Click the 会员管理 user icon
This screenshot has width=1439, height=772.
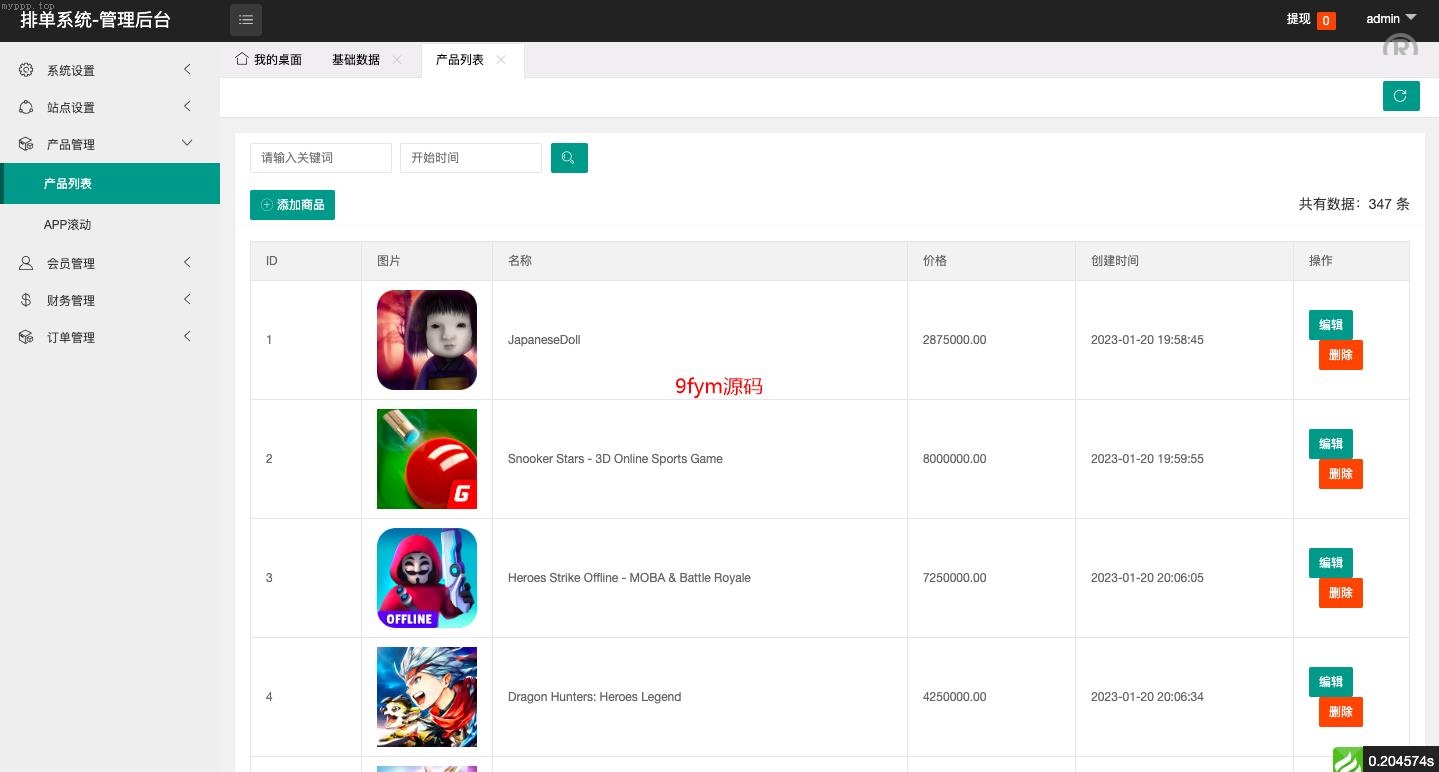pyautogui.click(x=27, y=263)
